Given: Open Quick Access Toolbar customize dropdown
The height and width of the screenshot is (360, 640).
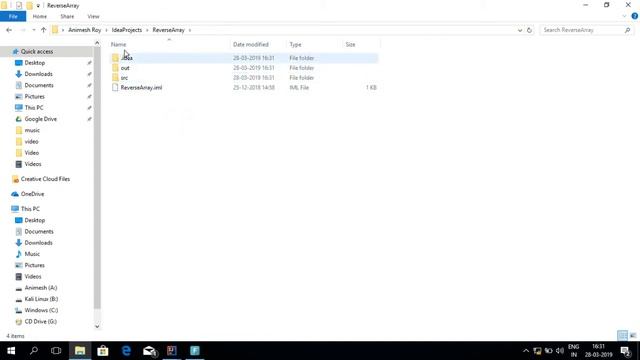Looking at the screenshot, I should pos(38,6).
